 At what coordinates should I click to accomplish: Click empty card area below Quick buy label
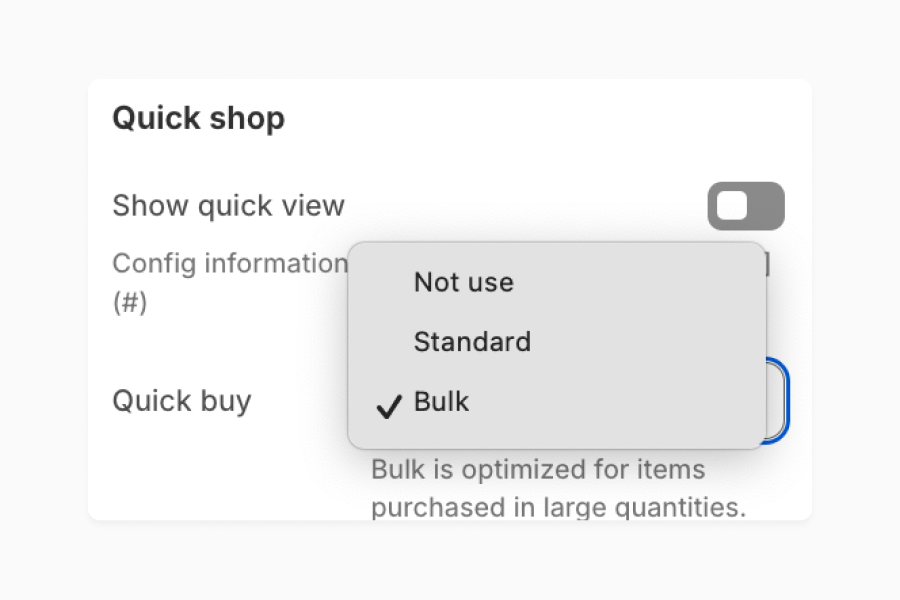click(220, 470)
